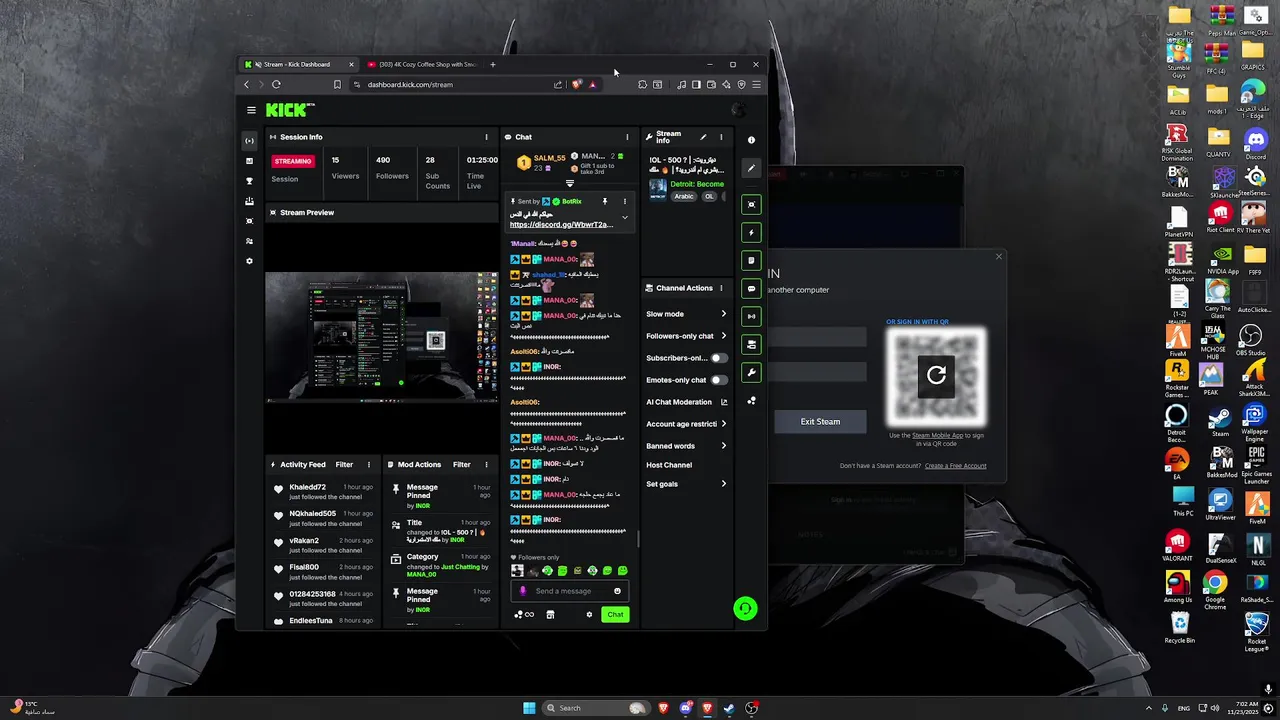Send message with green Chat button
This screenshot has width=1280, height=720.
pos(615,615)
